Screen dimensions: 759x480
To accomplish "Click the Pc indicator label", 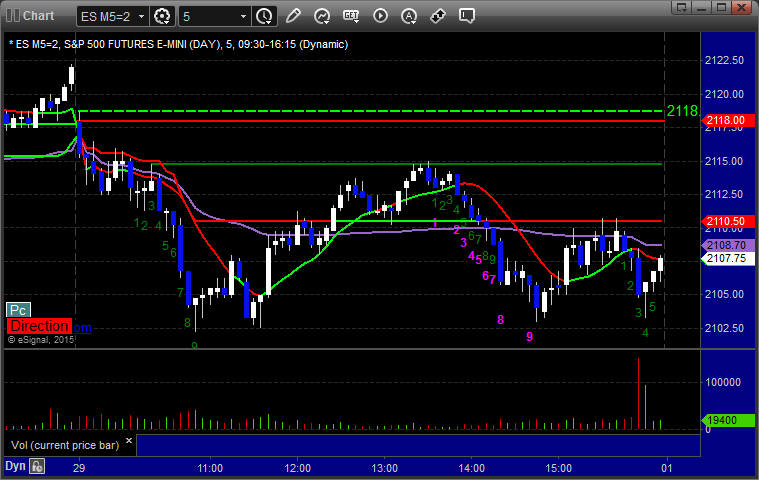I will tap(18, 310).
